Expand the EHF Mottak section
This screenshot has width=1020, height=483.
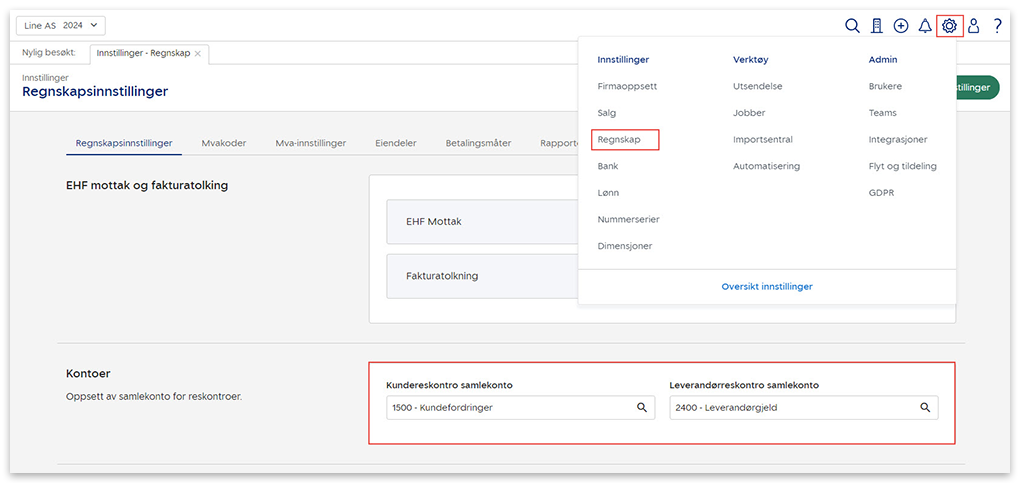pos(482,222)
